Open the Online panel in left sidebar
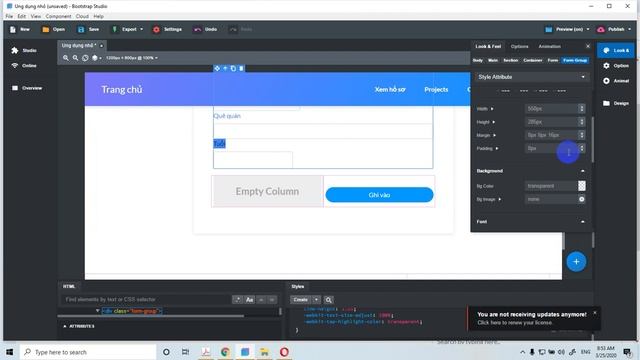 pyautogui.click(x=24, y=66)
